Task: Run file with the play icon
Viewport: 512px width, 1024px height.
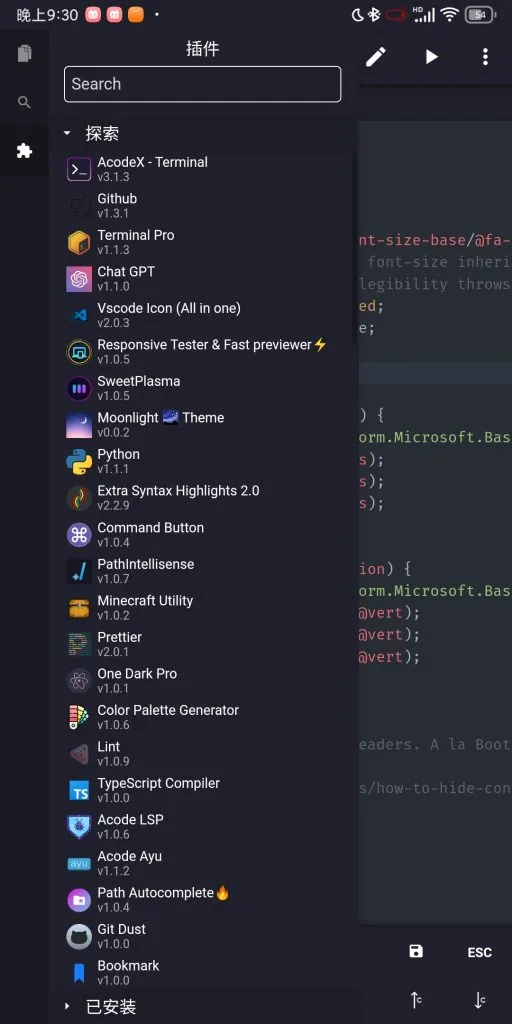Action: click(431, 57)
